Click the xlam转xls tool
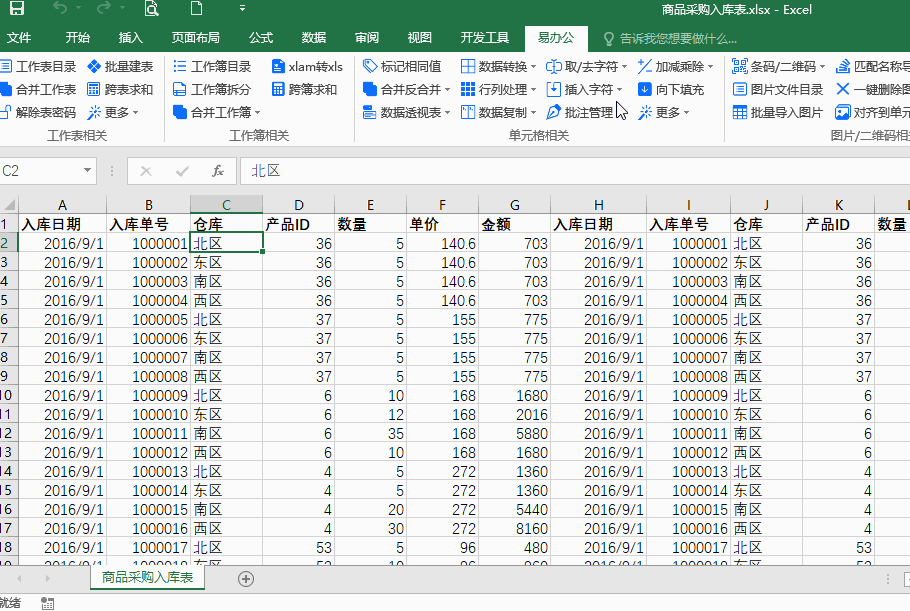This screenshot has width=910, height=611. point(308,67)
